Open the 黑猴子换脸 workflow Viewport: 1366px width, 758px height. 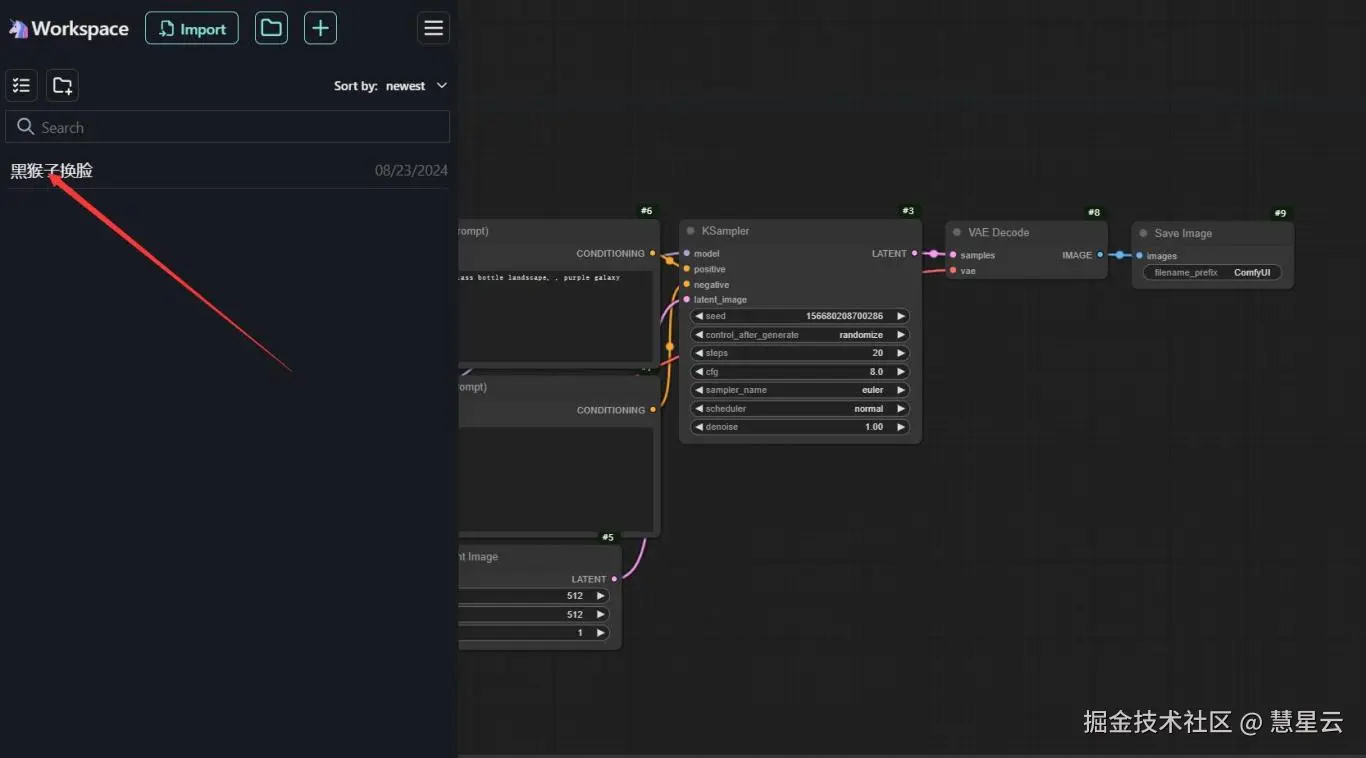[x=52, y=171]
